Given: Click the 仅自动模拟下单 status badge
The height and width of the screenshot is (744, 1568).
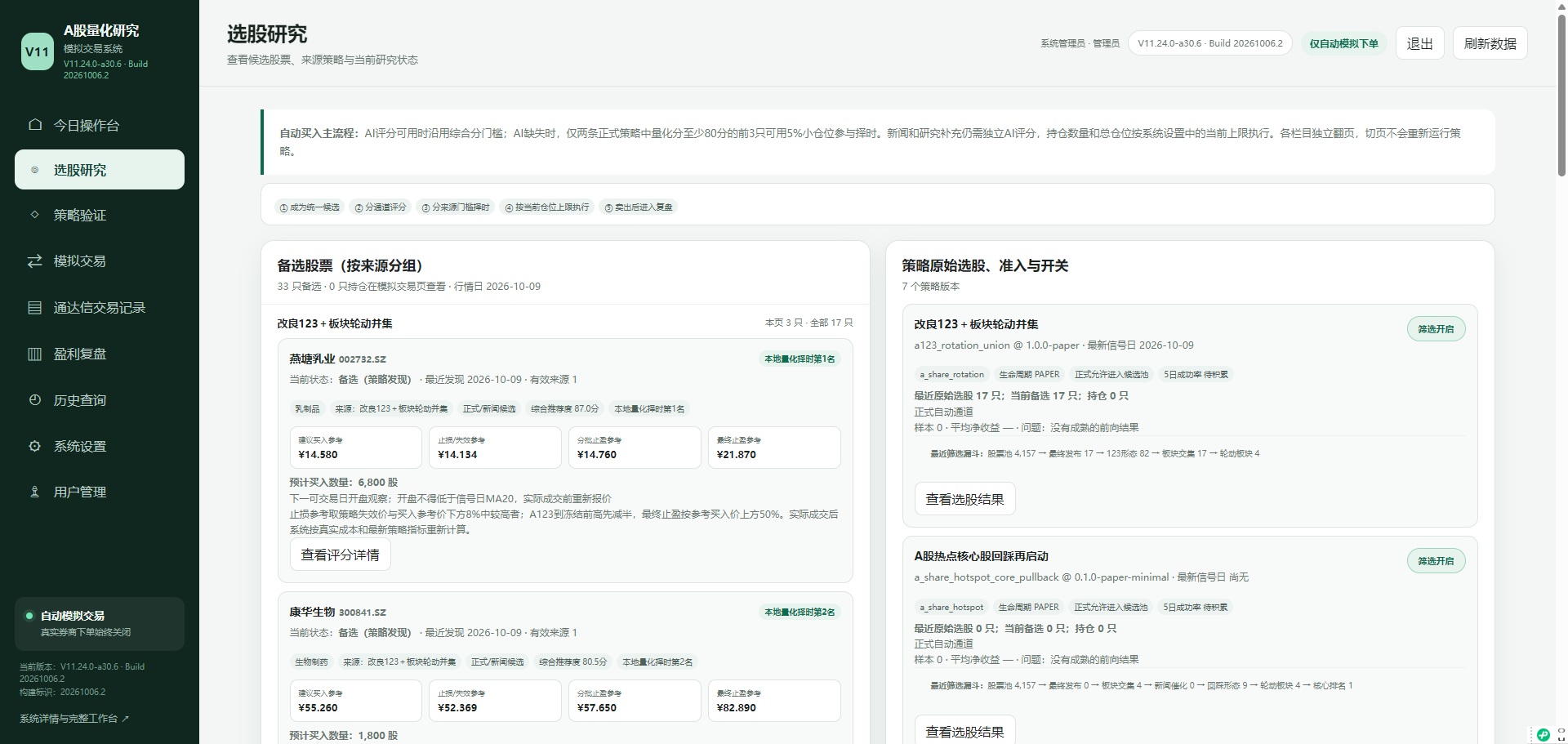Looking at the screenshot, I should point(1343,43).
